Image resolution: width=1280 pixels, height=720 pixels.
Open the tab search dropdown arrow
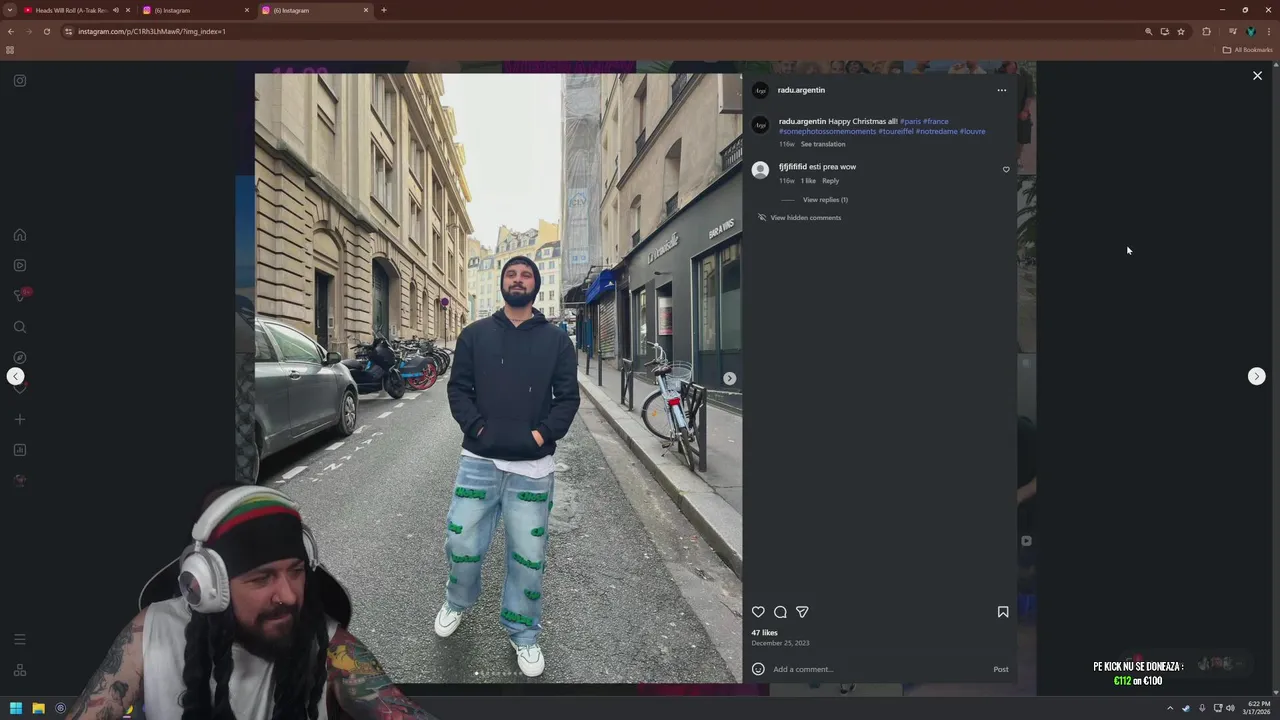[x=9, y=10]
